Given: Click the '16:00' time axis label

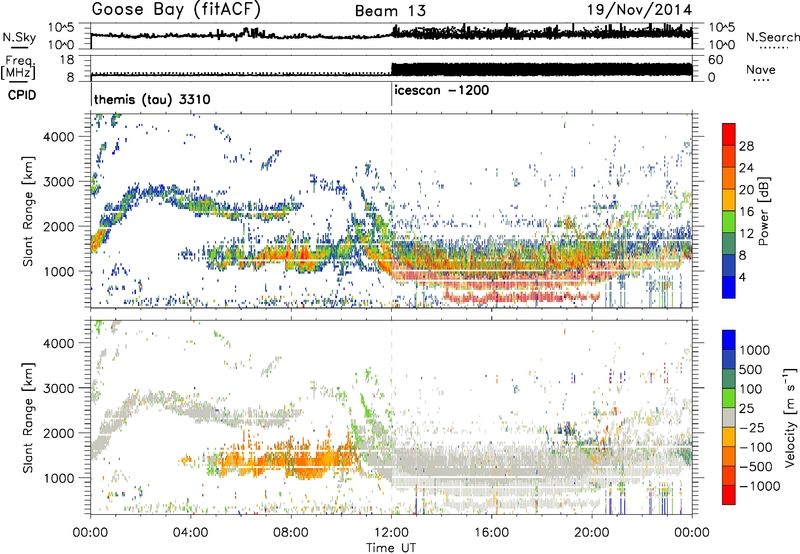Looking at the screenshot, I should pyautogui.click(x=491, y=533).
